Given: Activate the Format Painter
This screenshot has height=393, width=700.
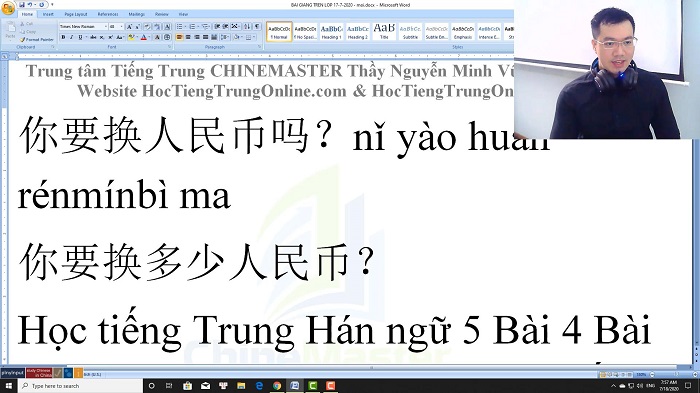Looking at the screenshot, I should coord(37,39).
